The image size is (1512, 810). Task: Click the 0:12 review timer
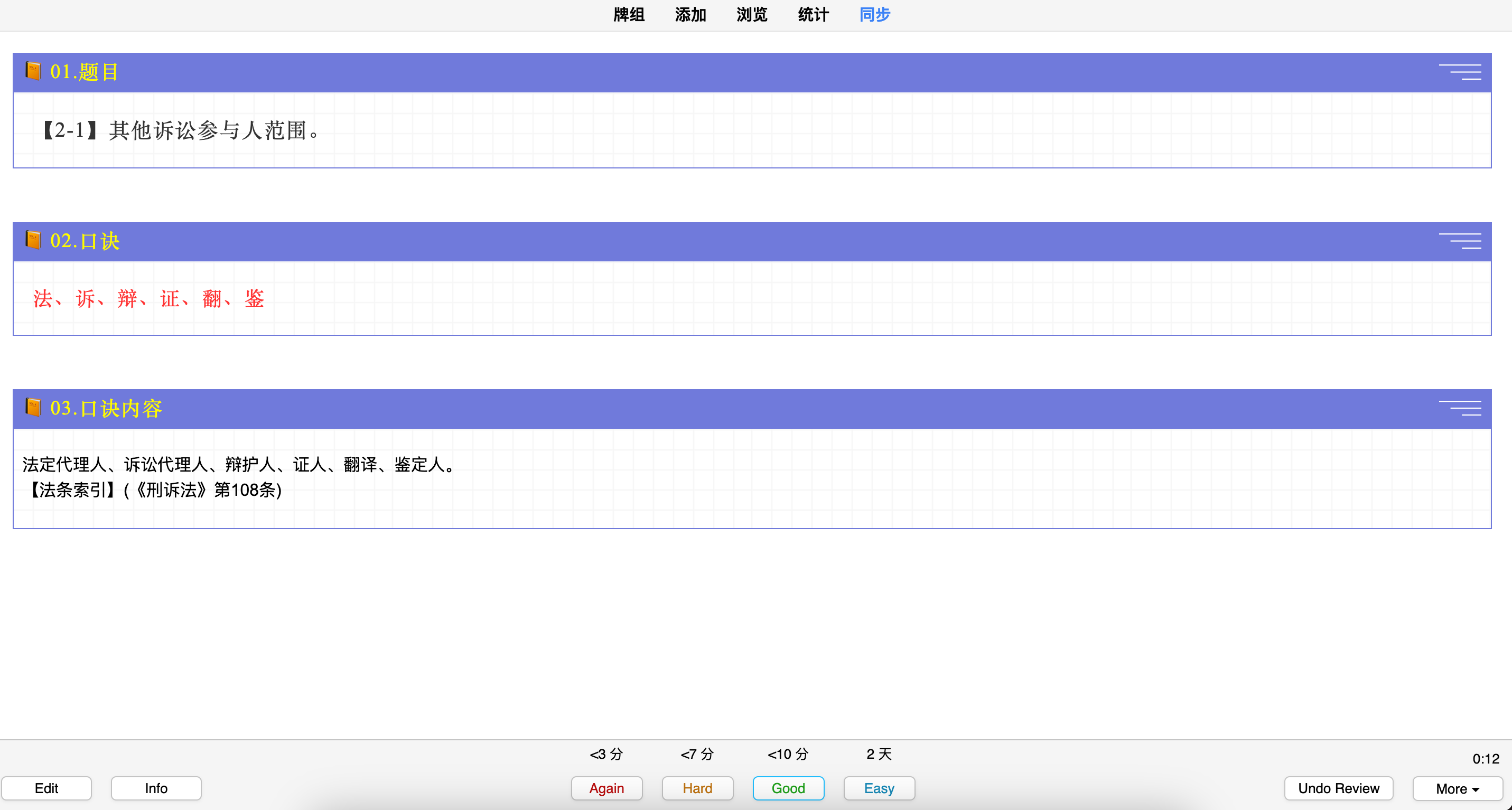pos(1486,758)
